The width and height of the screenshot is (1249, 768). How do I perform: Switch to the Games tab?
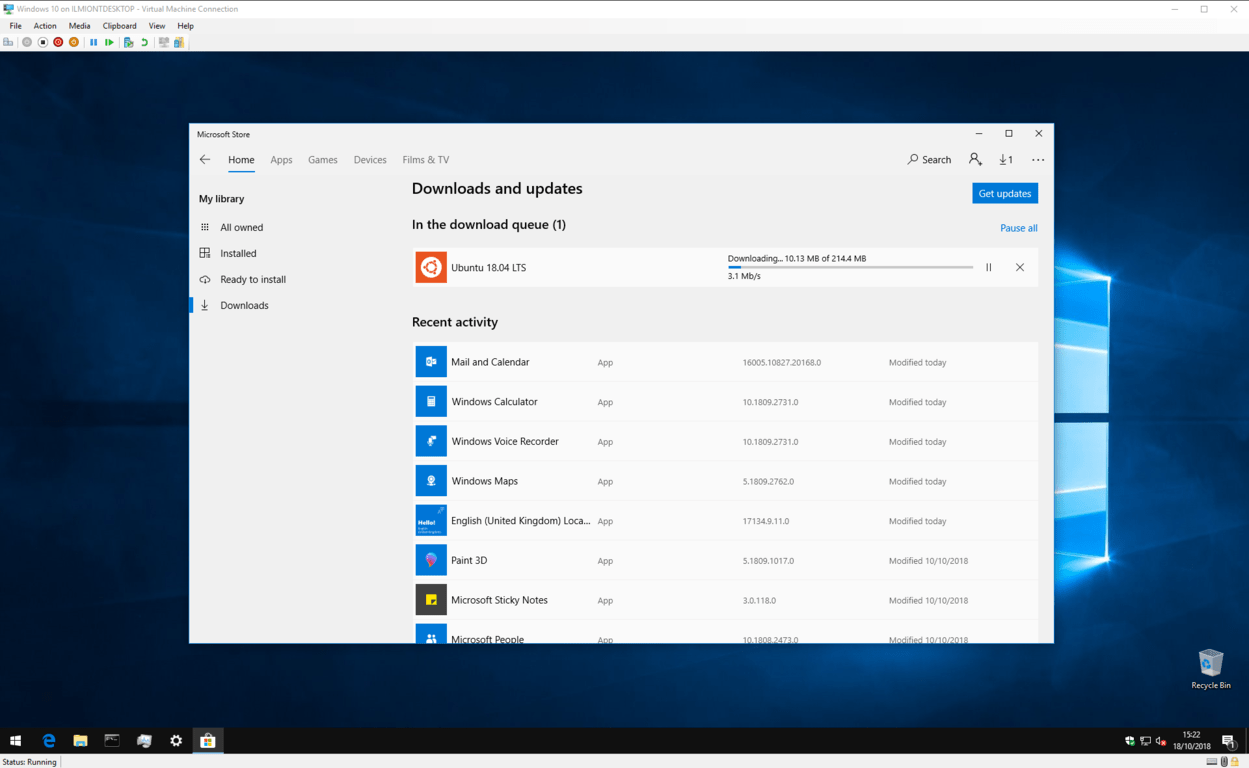click(323, 160)
